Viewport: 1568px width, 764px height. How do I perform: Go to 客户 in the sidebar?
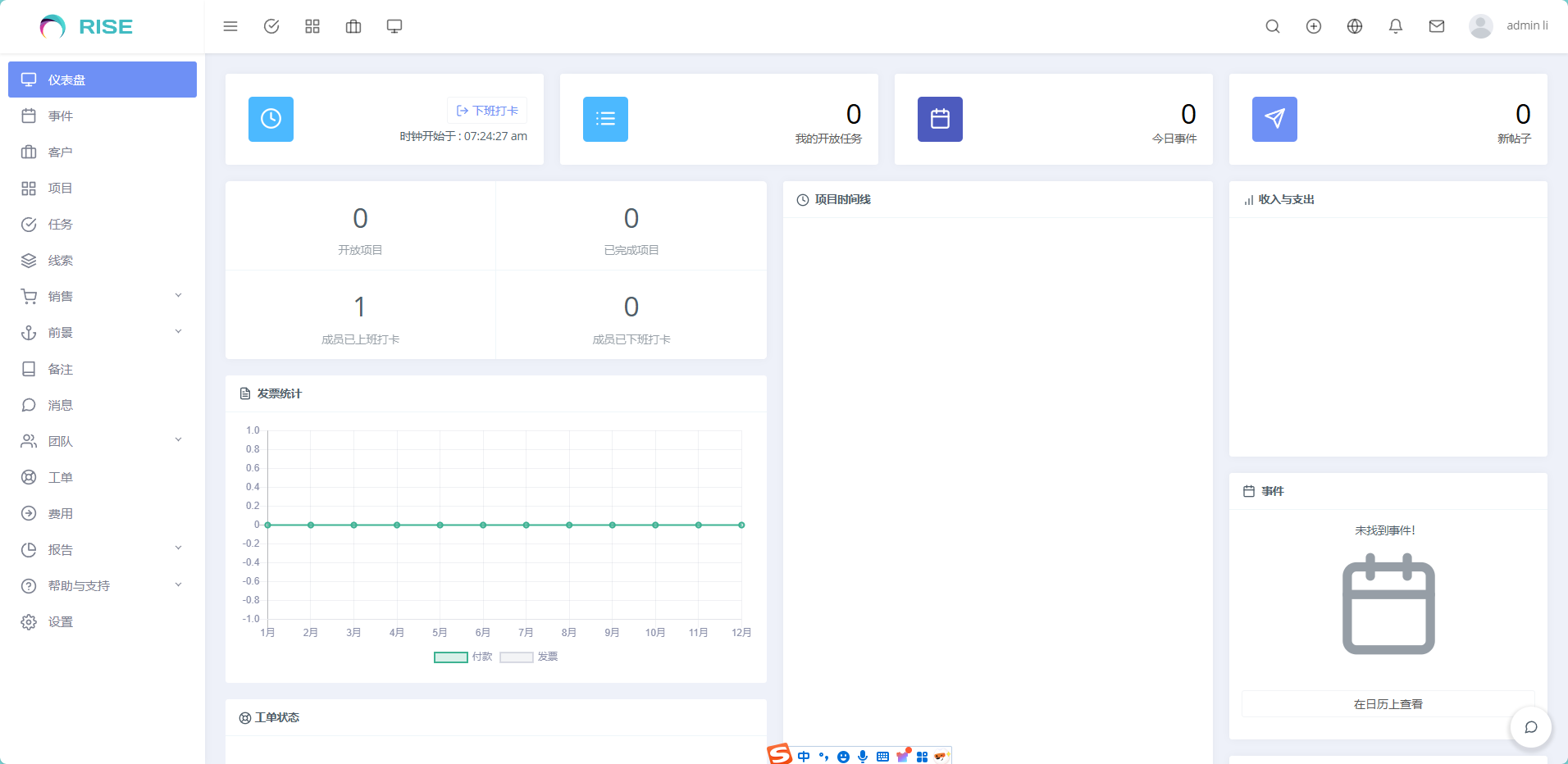60,152
